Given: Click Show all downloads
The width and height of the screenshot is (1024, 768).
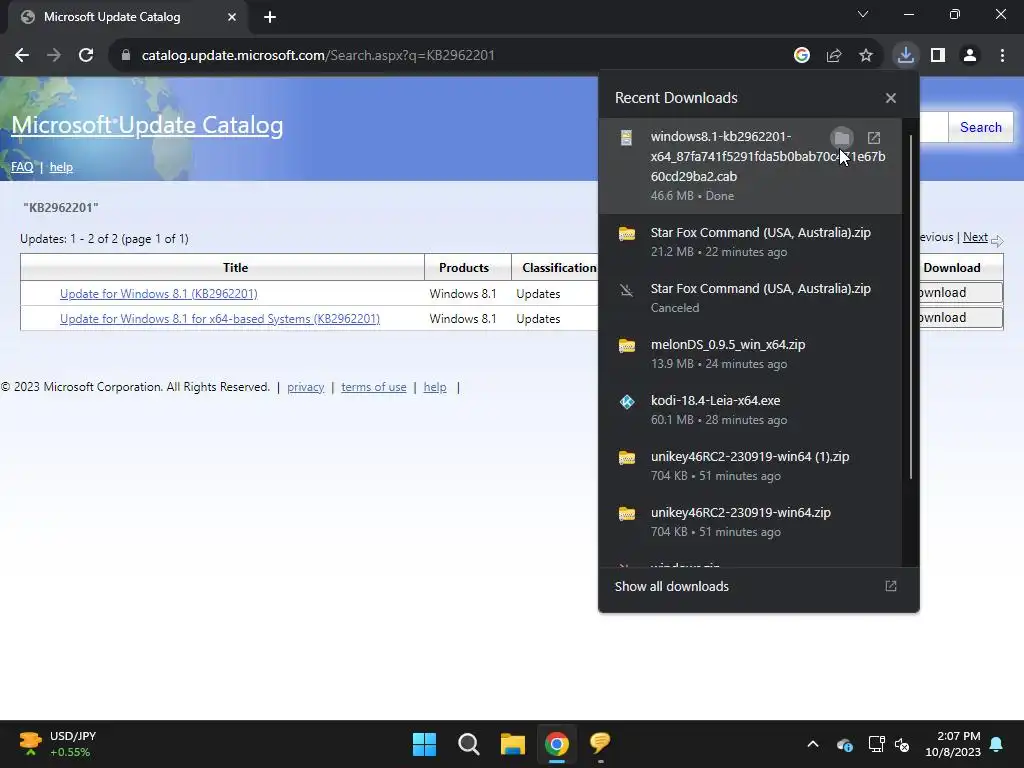Looking at the screenshot, I should click(758, 586).
